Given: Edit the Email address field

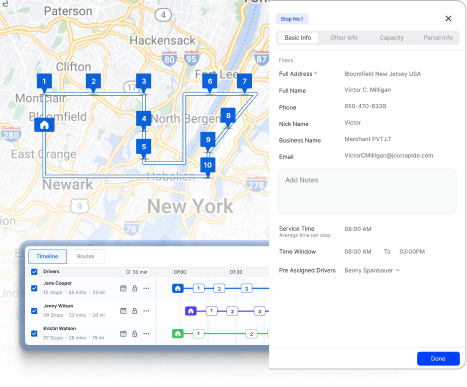Looking at the screenshot, I should click(x=389, y=155).
